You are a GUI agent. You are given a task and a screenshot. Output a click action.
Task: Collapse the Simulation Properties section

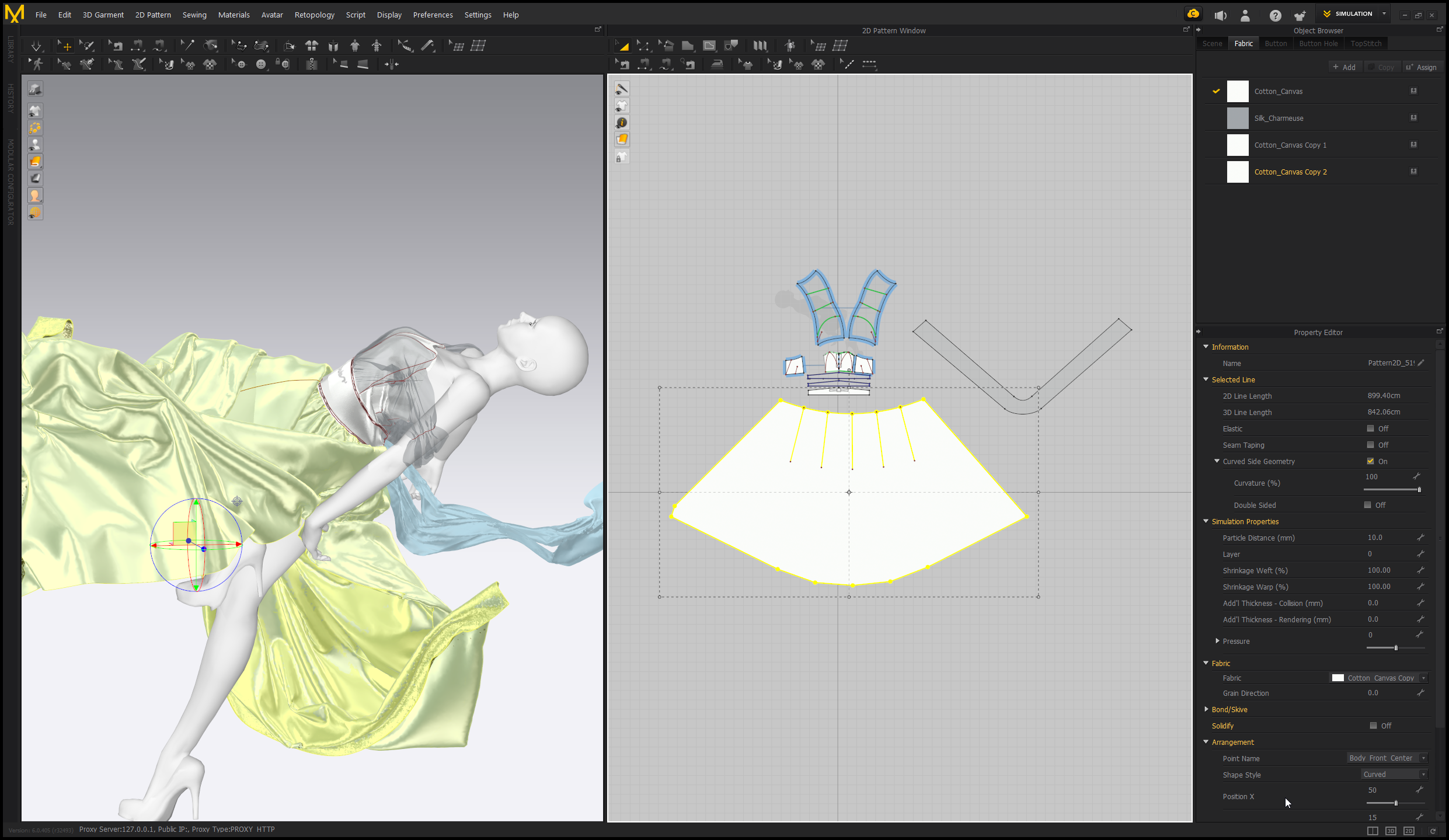point(1206,521)
